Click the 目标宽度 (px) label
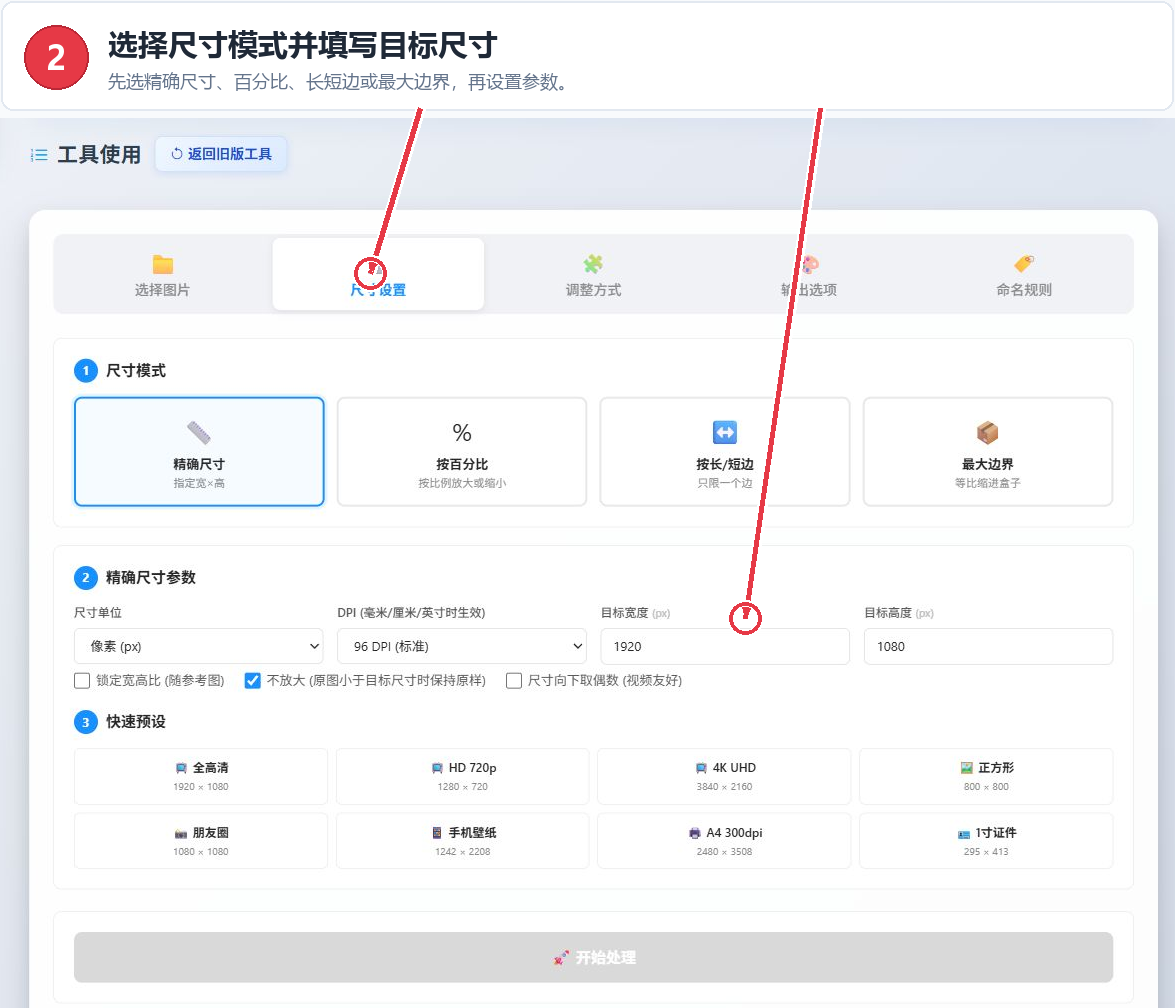Image resolution: width=1175 pixels, height=1008 pixels. tap(635, 612)
